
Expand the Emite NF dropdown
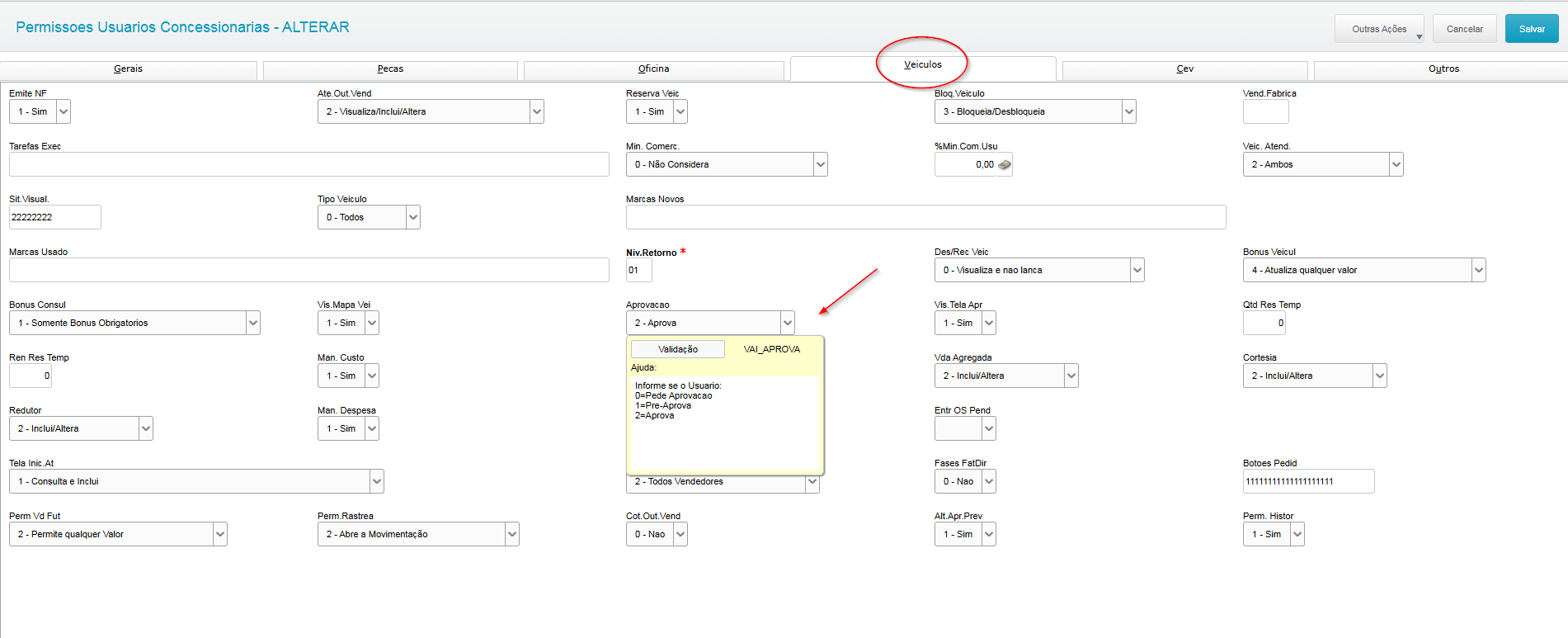pos(64,111)
